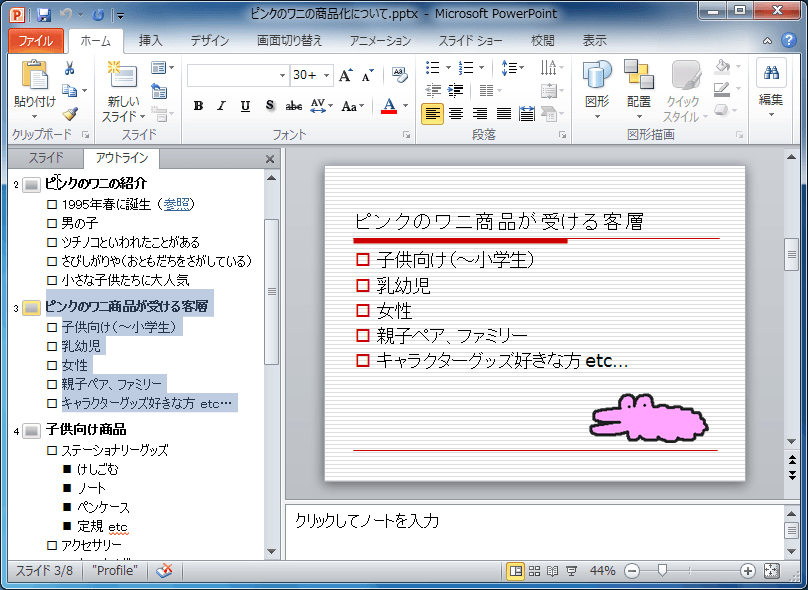Open the ファイル (File) tab

[x=36, y=40]
